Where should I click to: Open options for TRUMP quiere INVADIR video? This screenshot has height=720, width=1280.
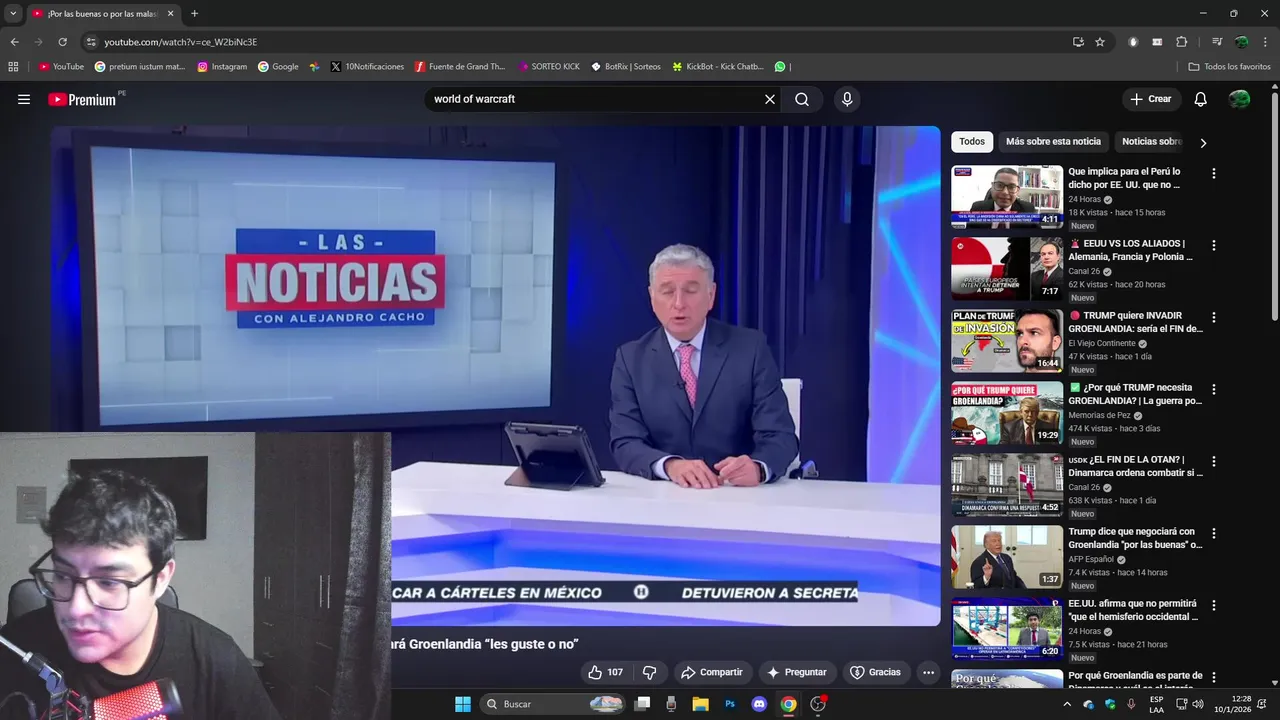(x=1214, y=317)
